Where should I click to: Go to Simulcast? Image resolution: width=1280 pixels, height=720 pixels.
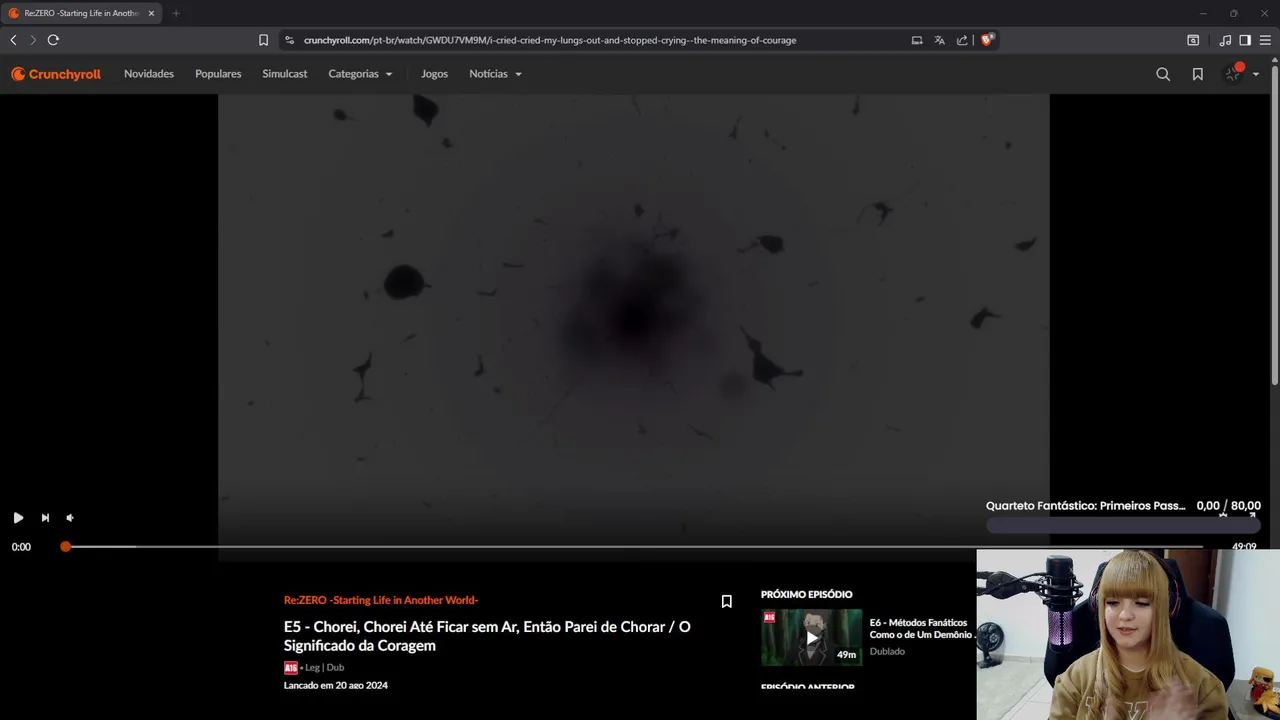click(x=285, y=74)
